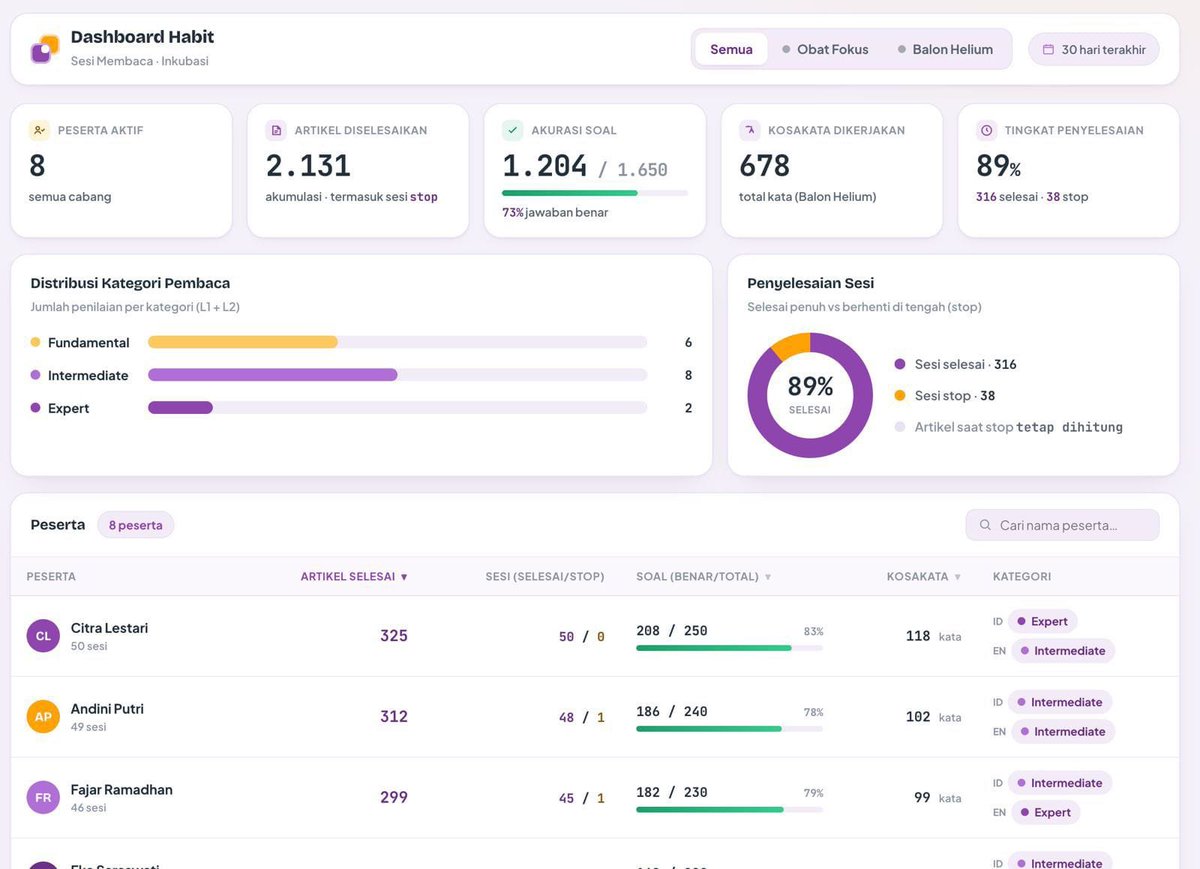Click the 118 kata value

point(933,636)
